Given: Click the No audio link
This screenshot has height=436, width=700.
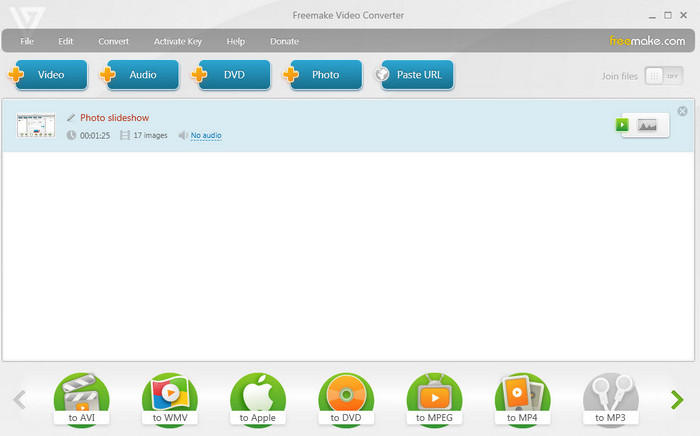Looking at the screenshot, I should click(206, 135).
